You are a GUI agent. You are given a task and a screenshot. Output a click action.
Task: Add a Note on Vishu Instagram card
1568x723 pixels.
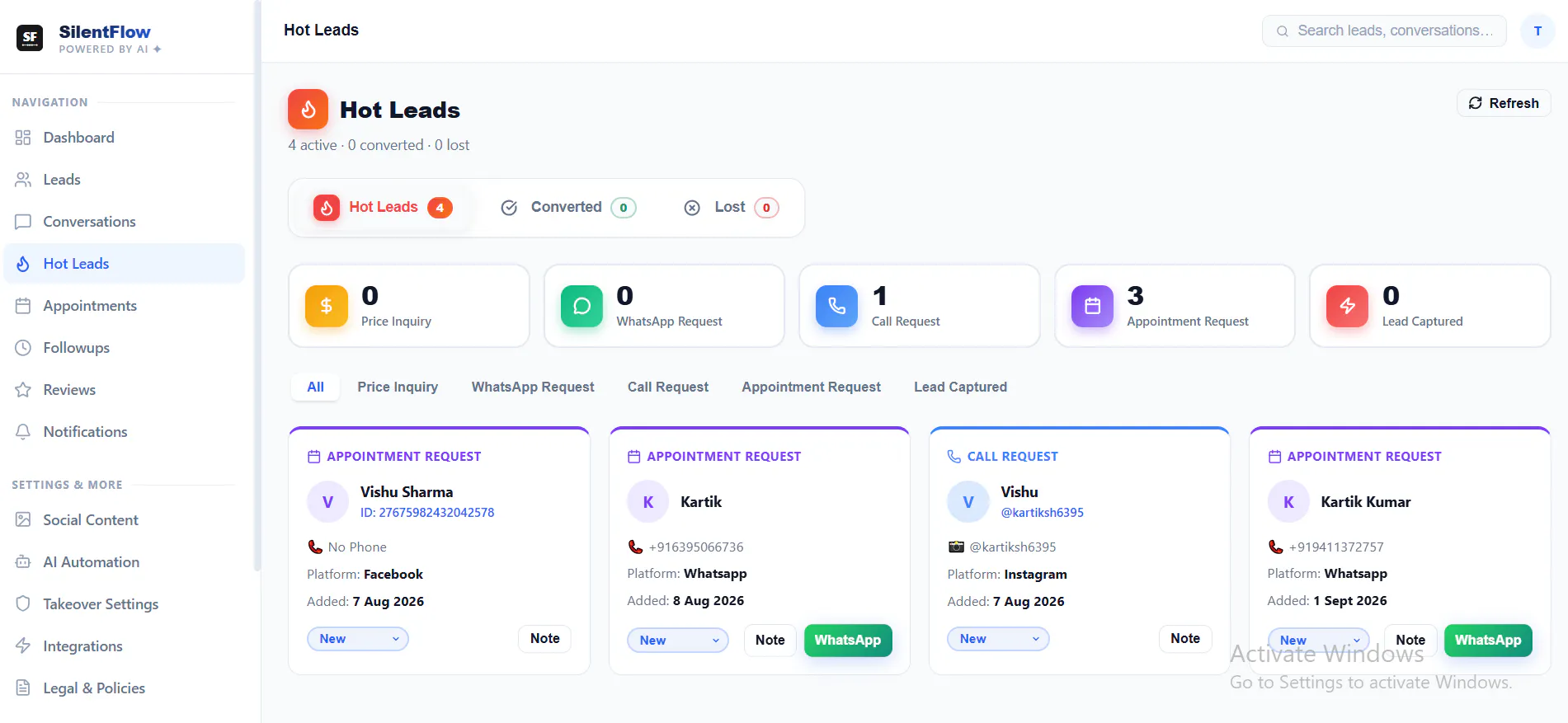[x=1185, y=639]
